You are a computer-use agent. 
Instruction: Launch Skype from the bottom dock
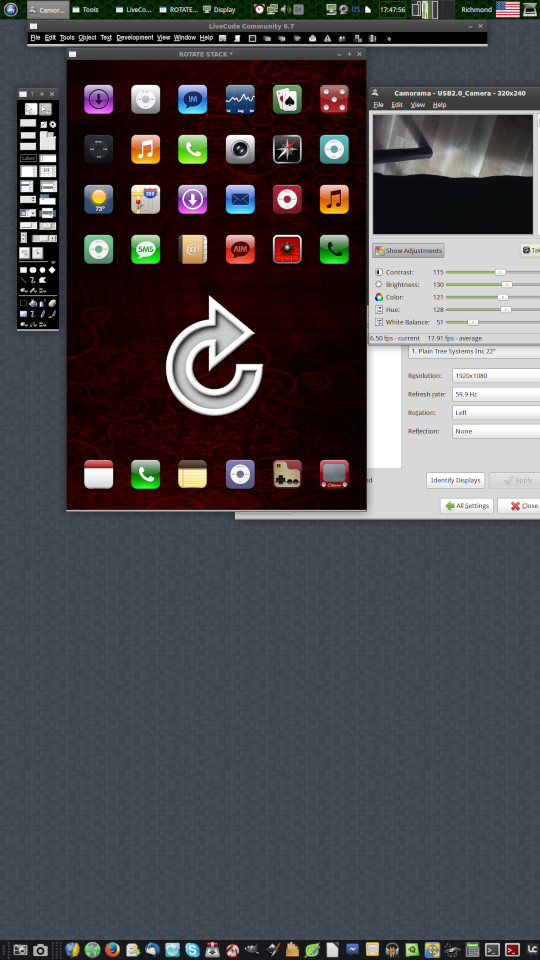(192, 950)
